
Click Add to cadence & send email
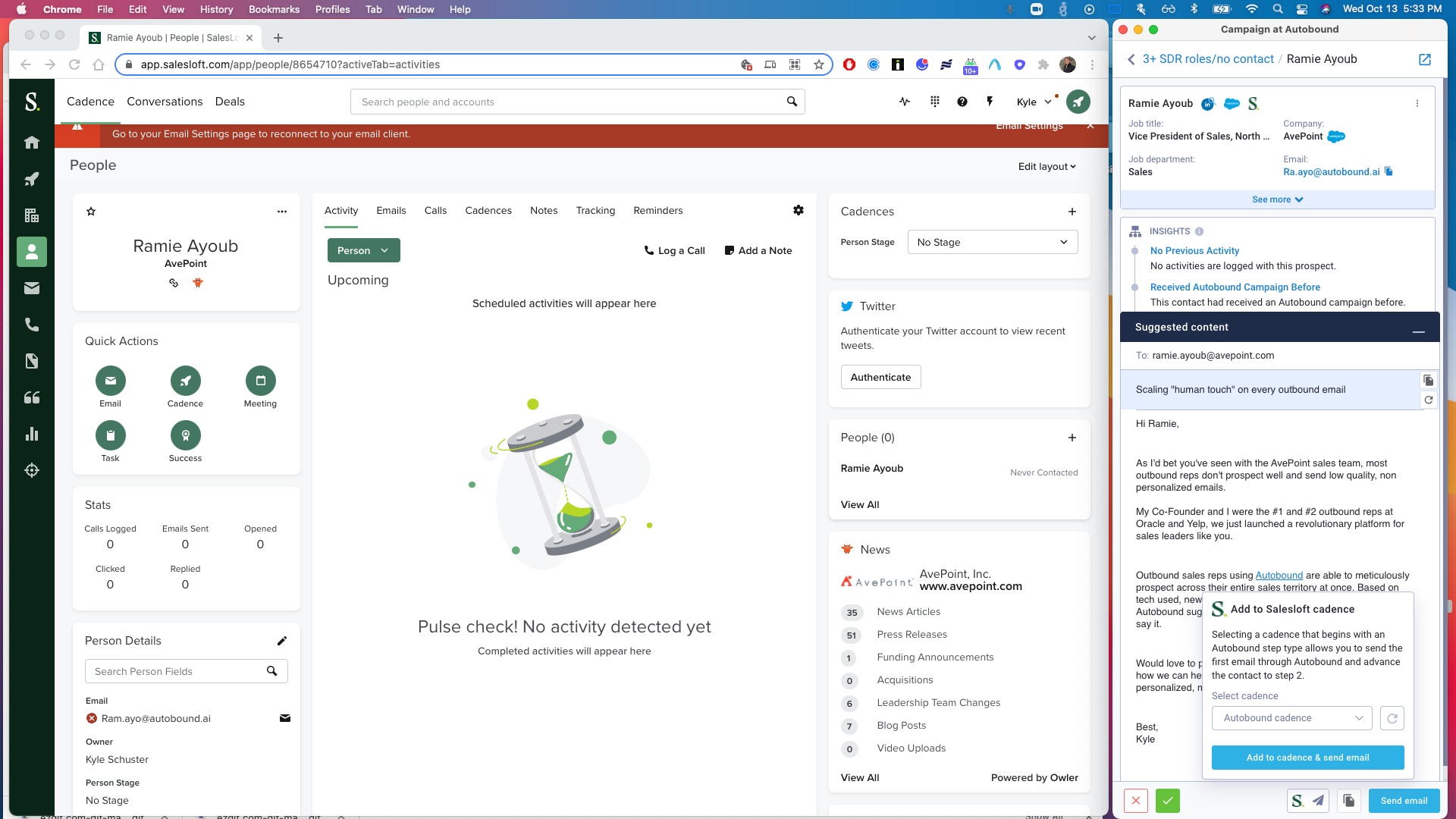tap(1307, 758)
